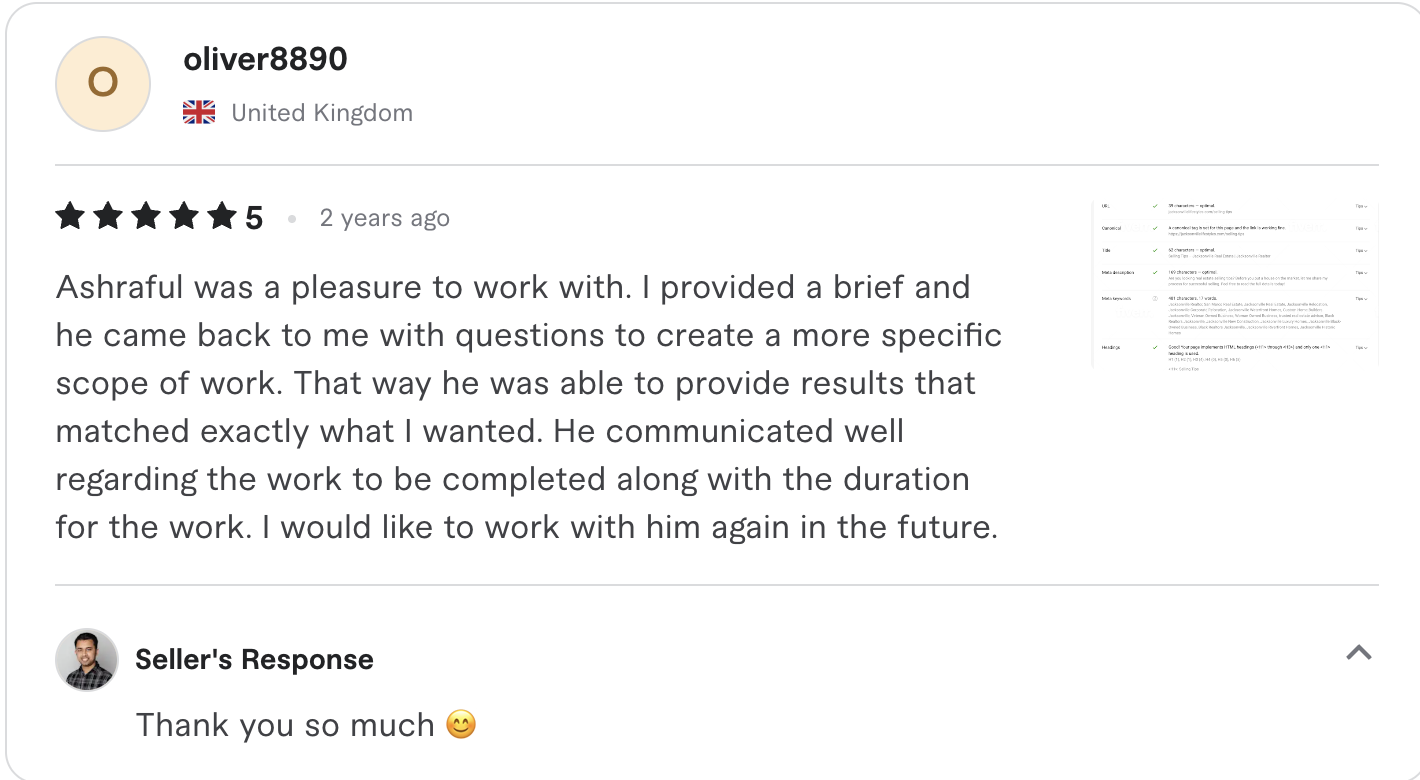Open oliver8890's profile link
This screenshot has height=780, width=1420.
[x=265, y=59]
